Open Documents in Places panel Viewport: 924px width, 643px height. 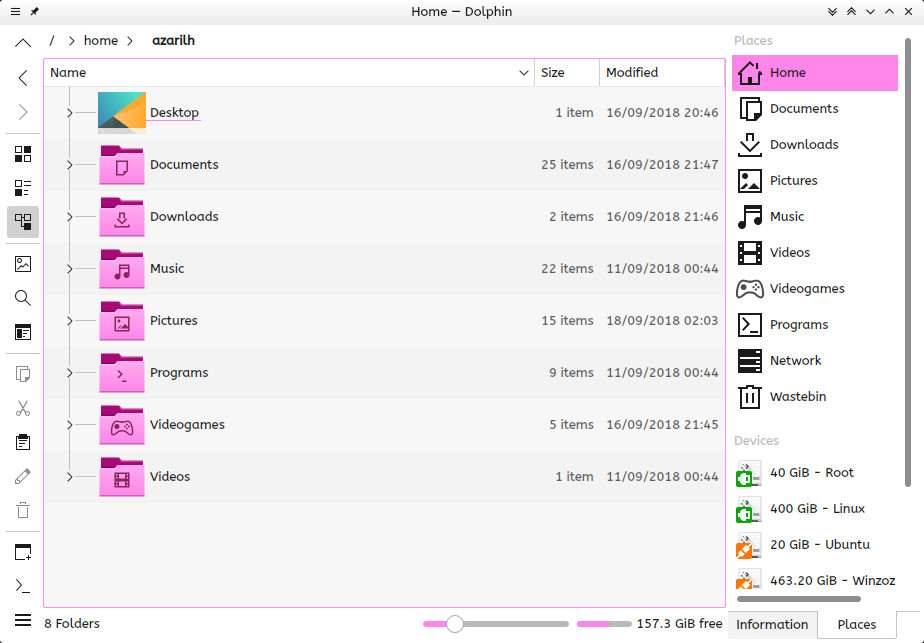(815, 108)
